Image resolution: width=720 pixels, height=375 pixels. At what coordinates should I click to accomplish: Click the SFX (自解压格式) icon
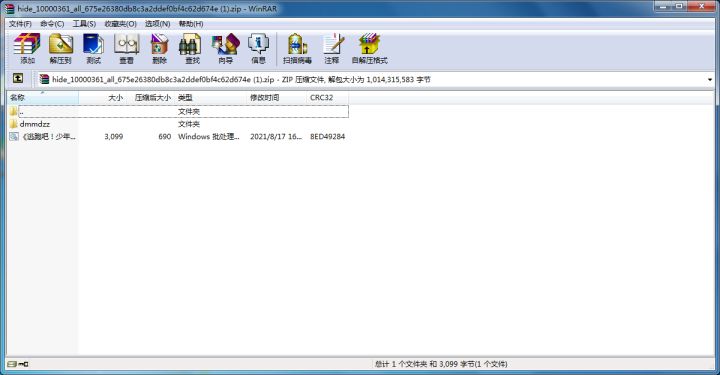click(370, 49)
